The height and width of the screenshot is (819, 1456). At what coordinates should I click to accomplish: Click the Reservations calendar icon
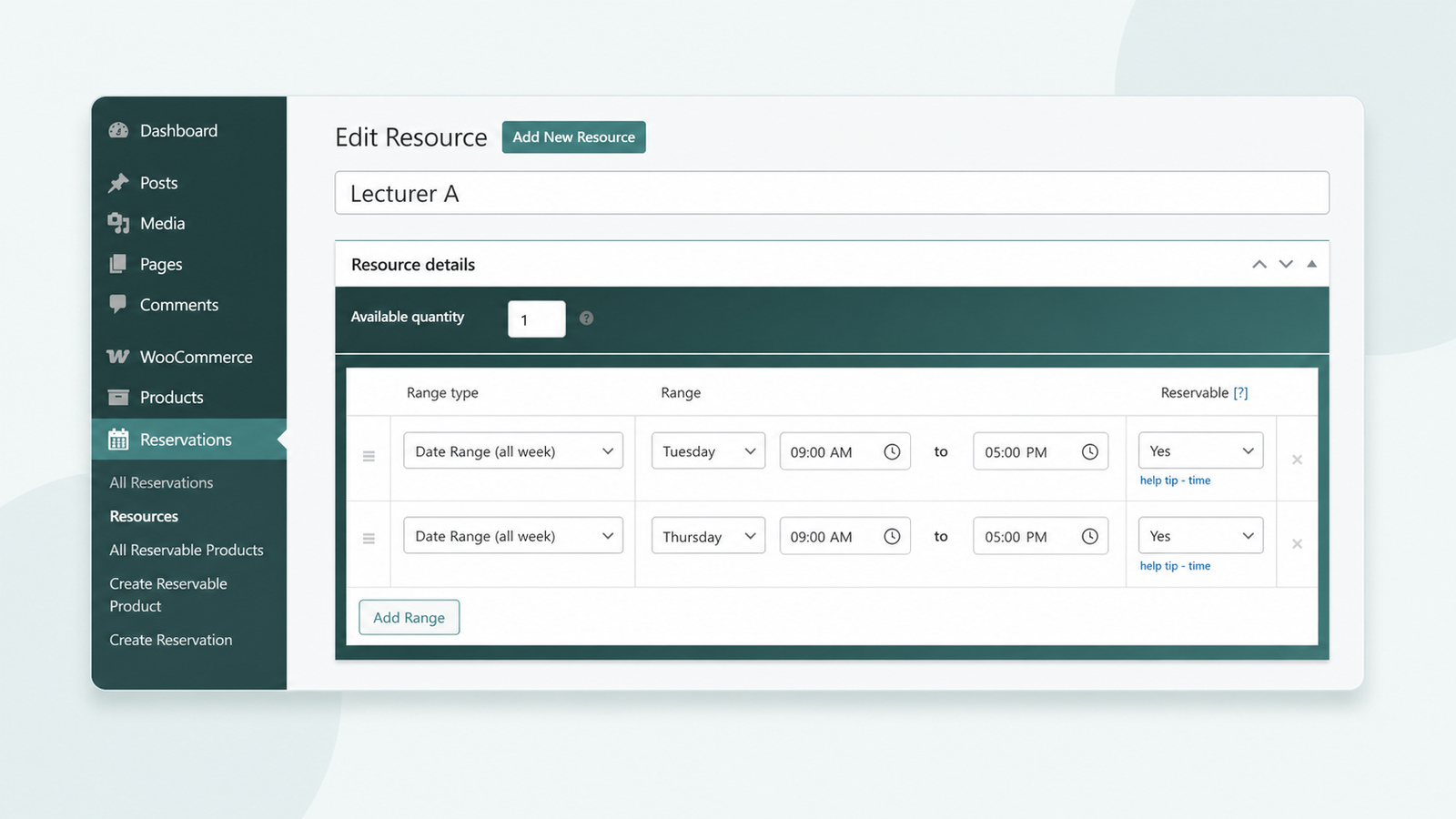118,440
